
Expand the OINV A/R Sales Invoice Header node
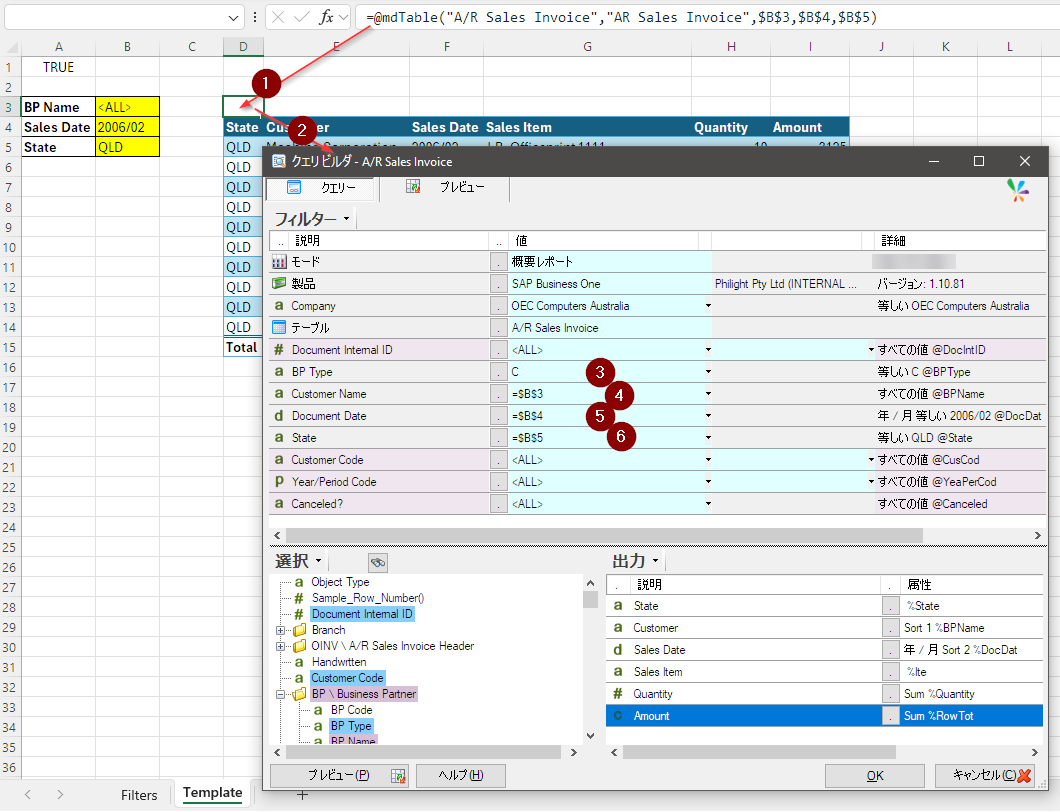point(280,646)
